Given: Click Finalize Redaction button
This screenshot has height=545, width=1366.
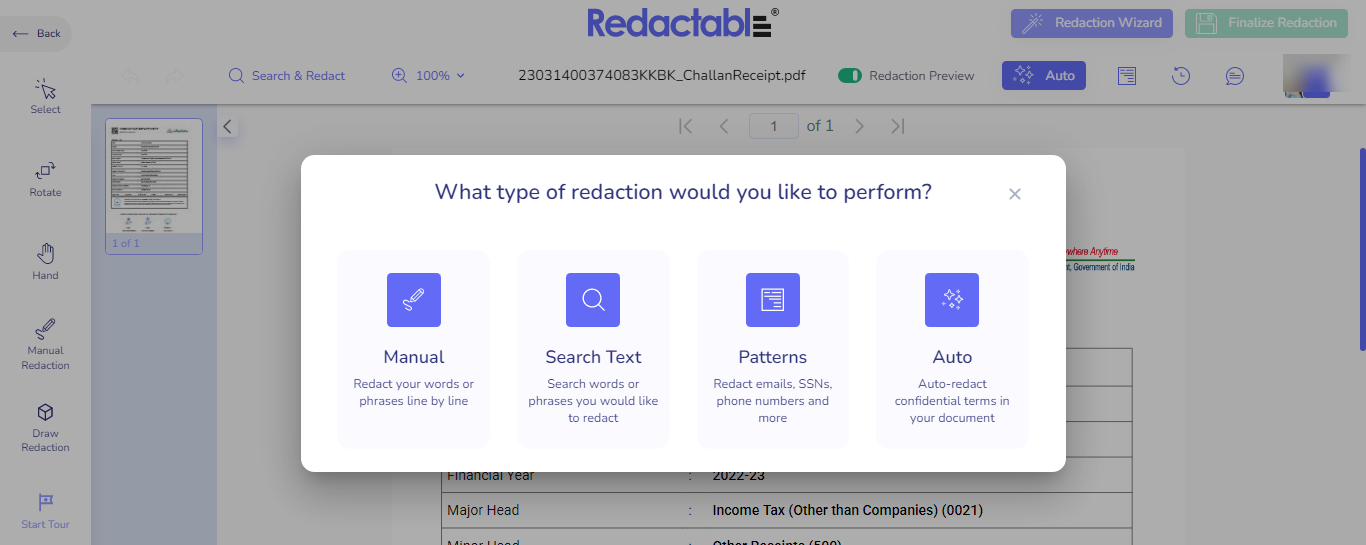Looking at the screenshot, I should point(1266,23).
